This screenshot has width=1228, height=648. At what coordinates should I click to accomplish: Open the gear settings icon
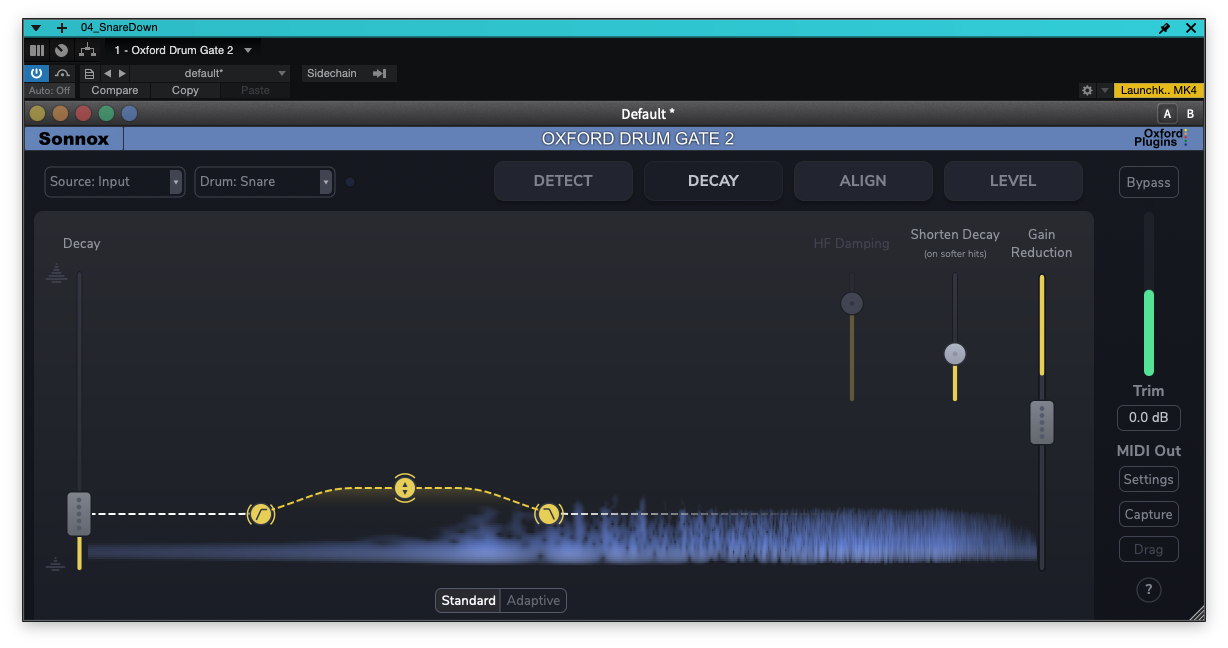pyautogui.click(x=1087, y=90)
